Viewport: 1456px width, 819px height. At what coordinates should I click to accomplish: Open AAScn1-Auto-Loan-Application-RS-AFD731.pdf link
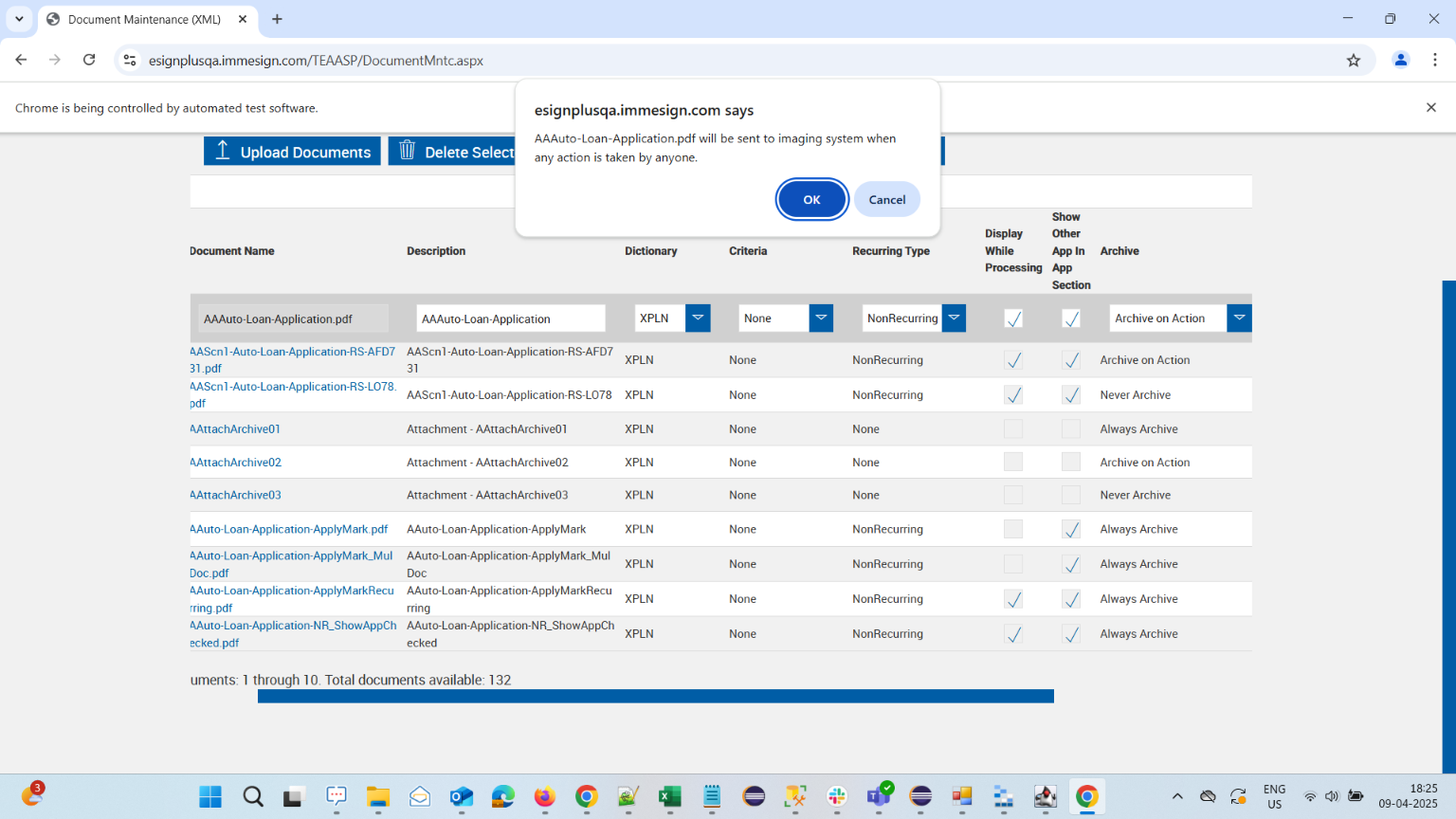[292, 360]
